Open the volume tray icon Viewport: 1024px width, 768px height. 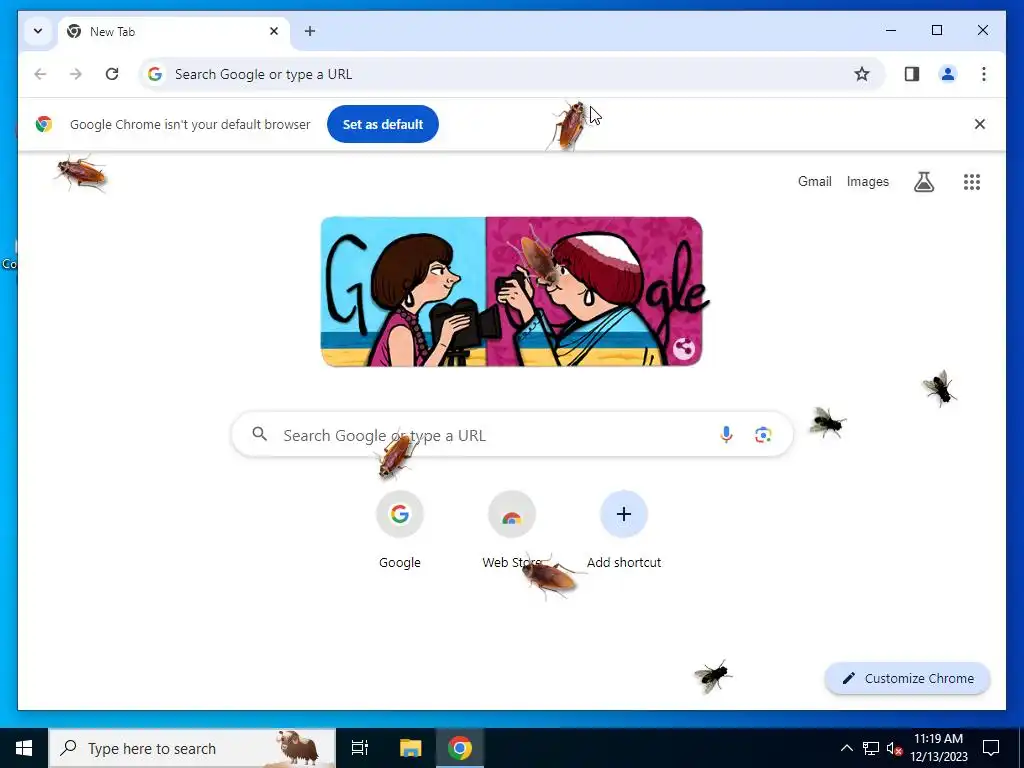894,748
